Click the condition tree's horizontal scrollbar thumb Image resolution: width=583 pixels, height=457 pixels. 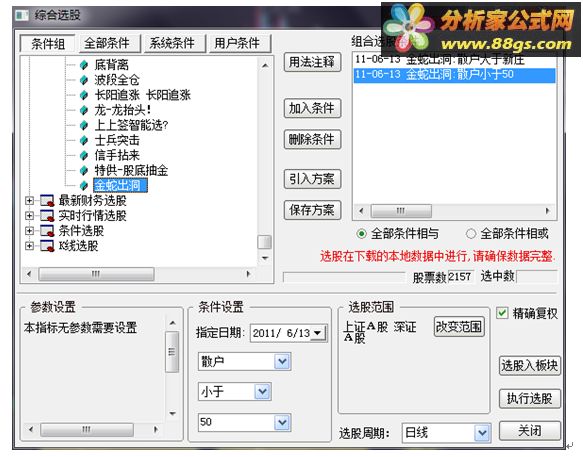coord(96,274)
